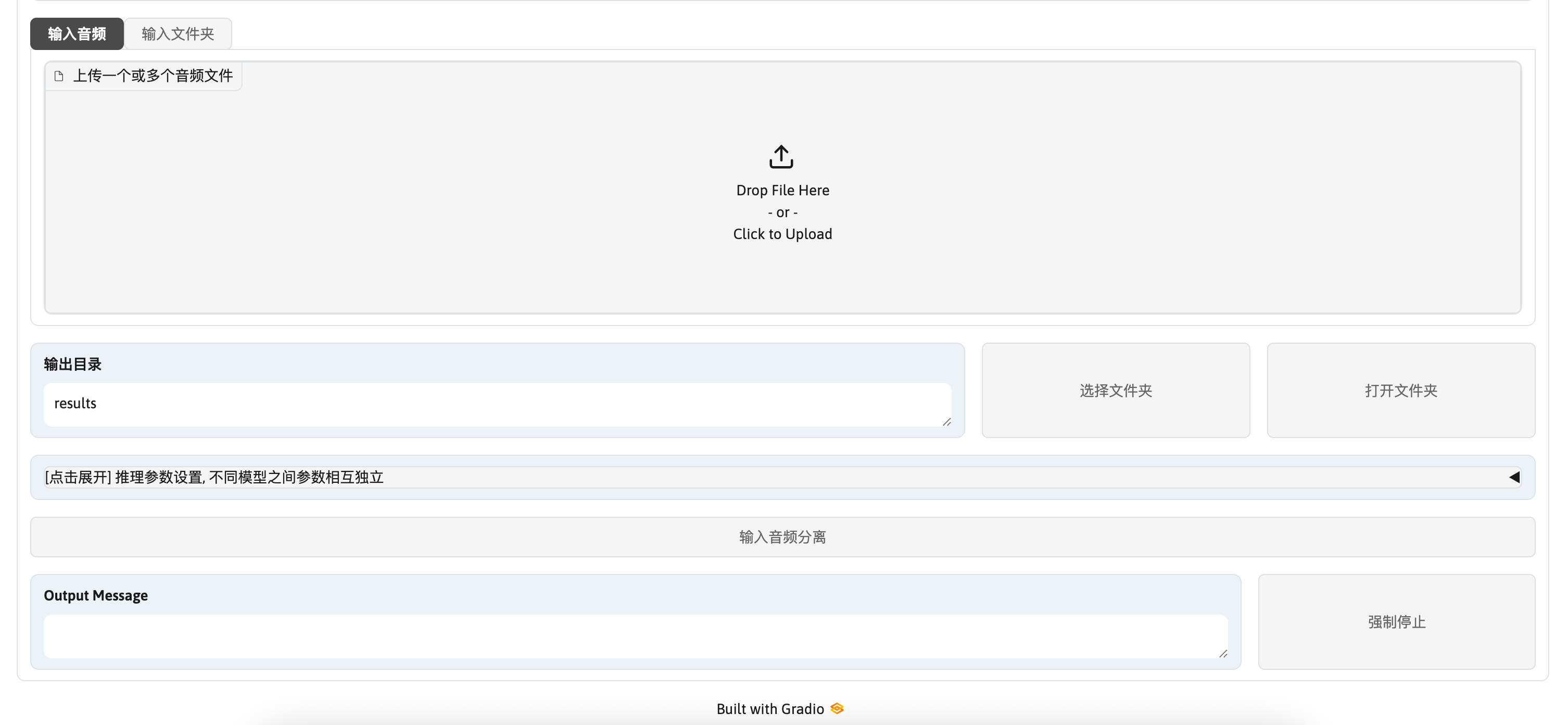Click the Drop File Here text
1568x725 pixels.
pos(782,191)
